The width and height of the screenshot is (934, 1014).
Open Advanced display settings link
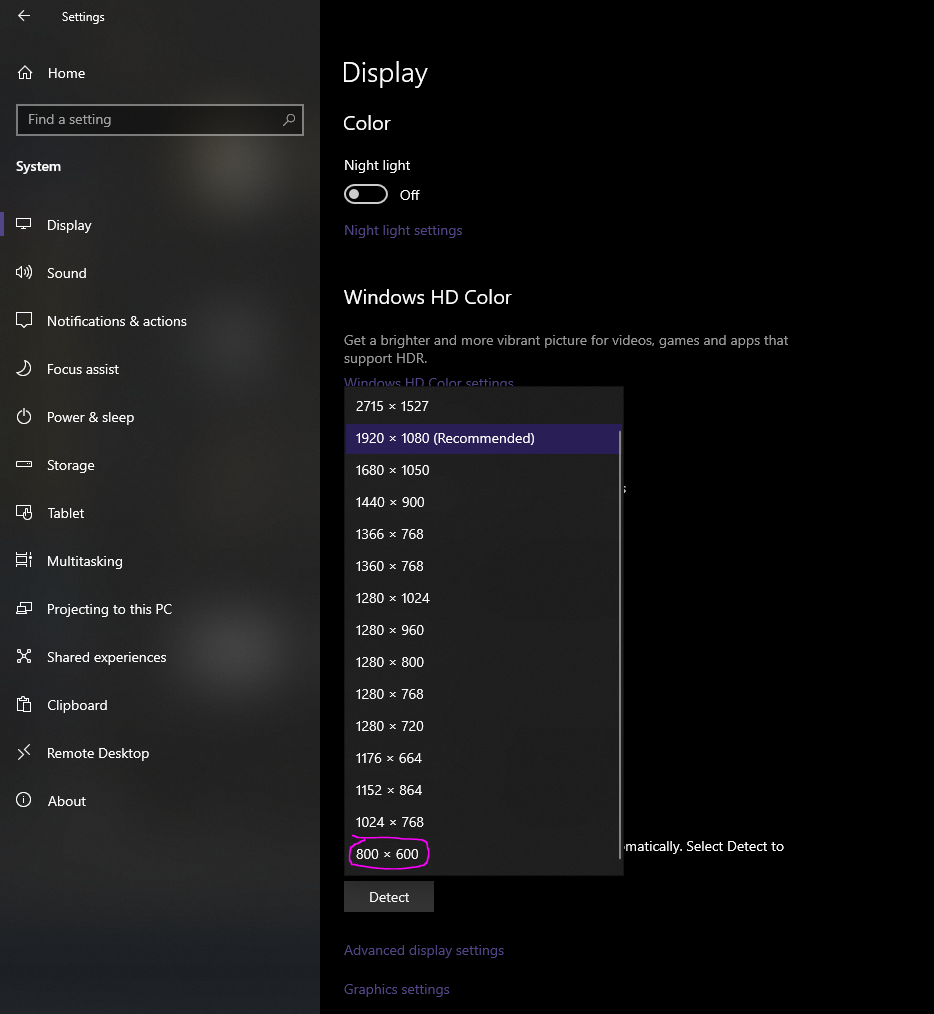[424, 950]
